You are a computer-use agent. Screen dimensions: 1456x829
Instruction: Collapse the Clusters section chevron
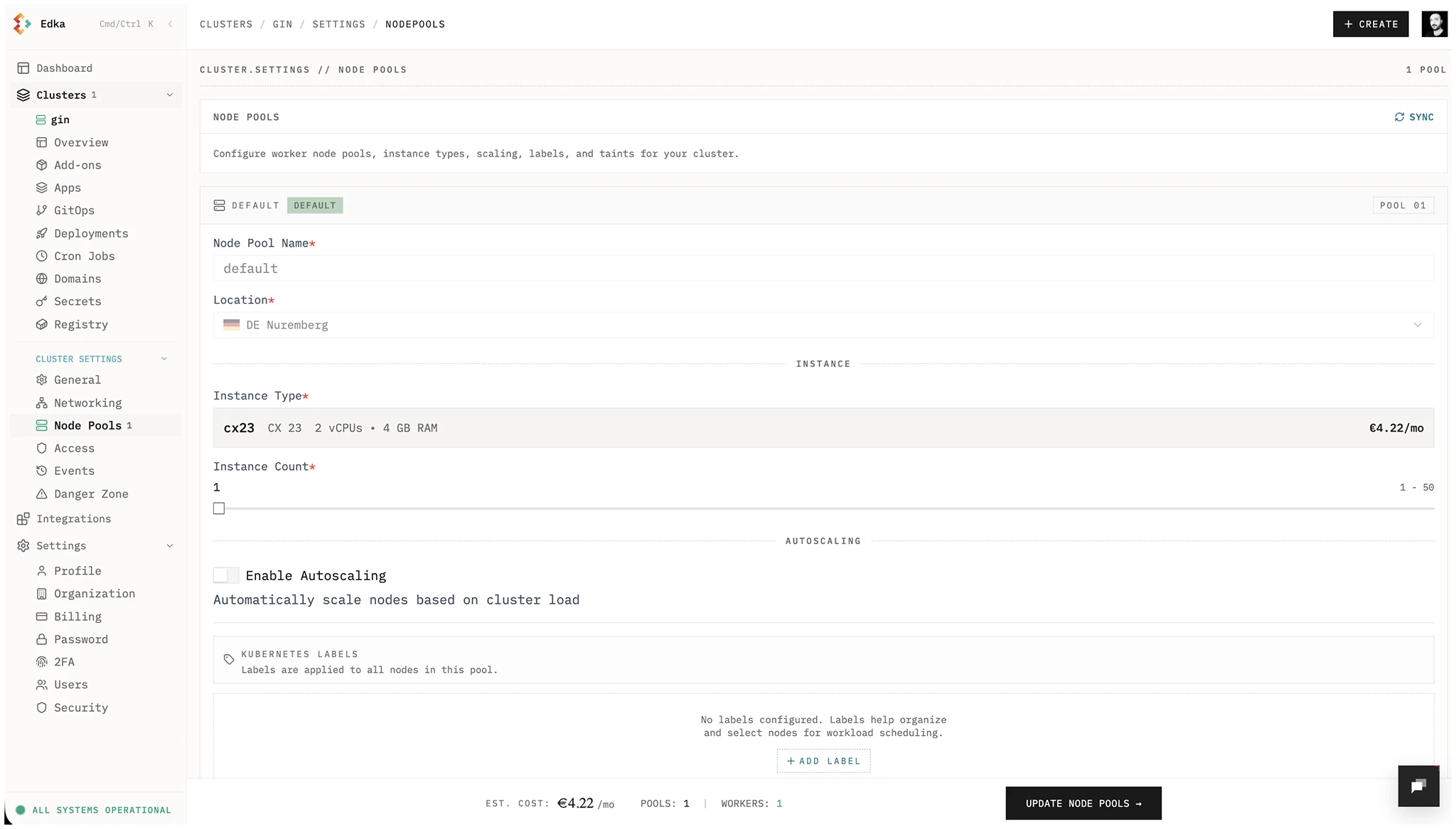[x=169, y=94]
